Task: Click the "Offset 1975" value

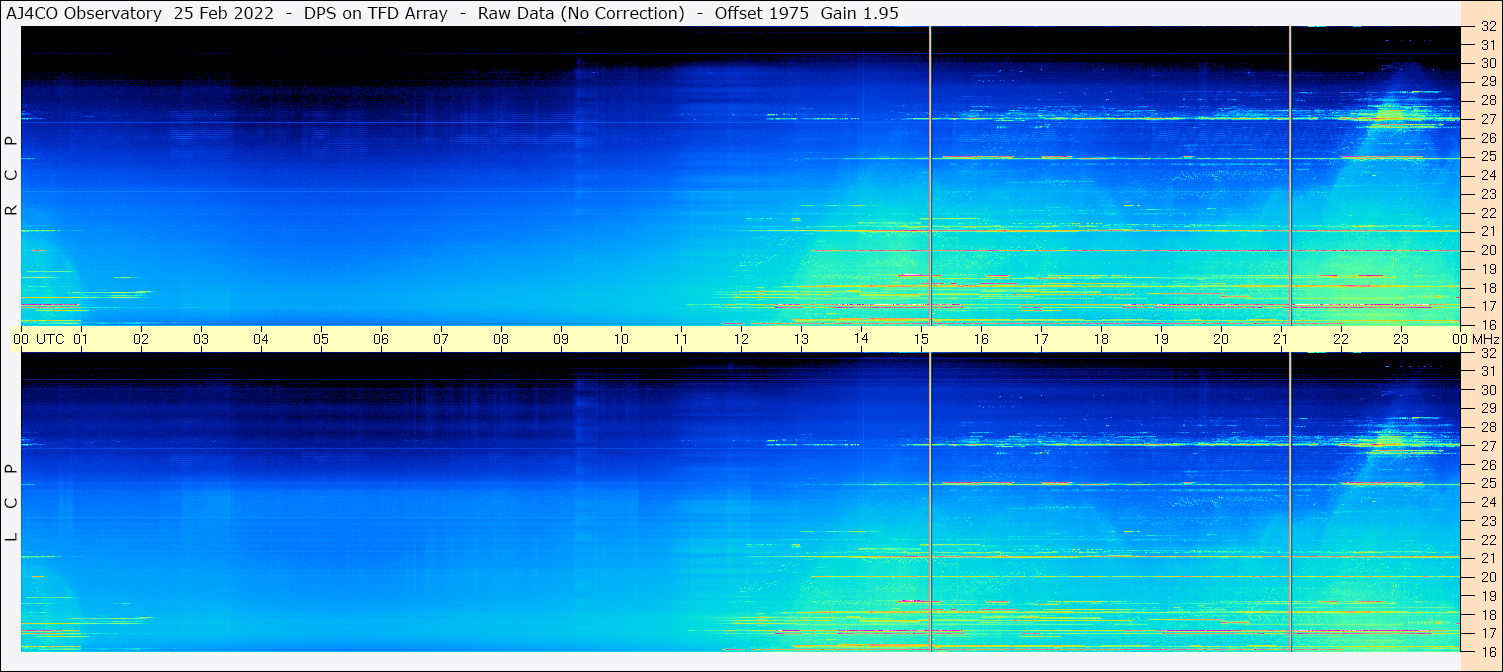Action: click(x=760, y=14)
